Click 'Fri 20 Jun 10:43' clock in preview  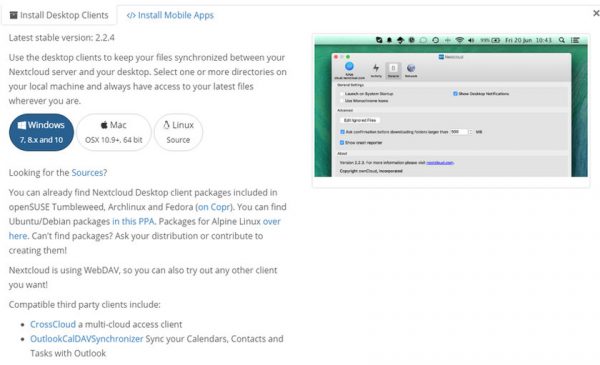click(x=528, y=40)
